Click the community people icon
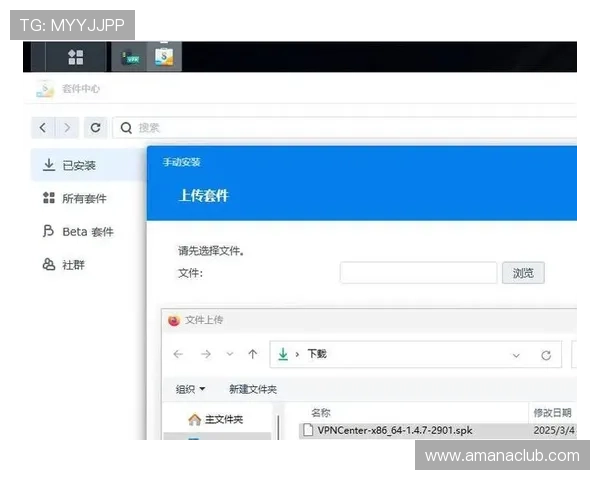 pos(49,264)
